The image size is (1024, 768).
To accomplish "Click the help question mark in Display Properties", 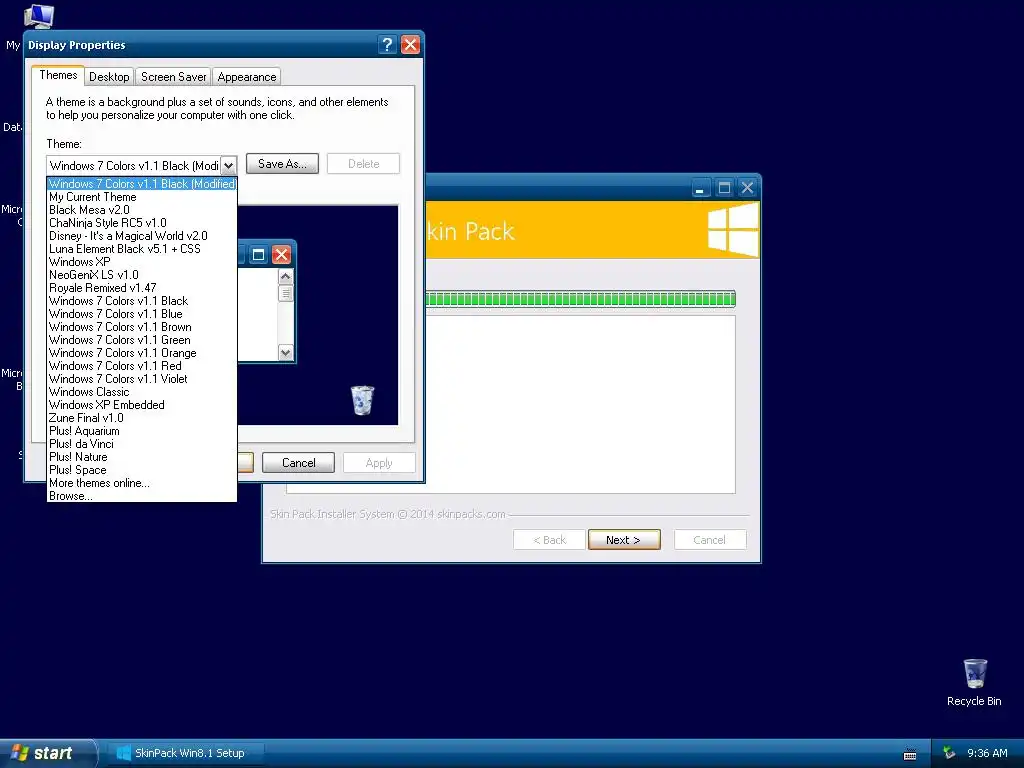I will coord(387,44).
